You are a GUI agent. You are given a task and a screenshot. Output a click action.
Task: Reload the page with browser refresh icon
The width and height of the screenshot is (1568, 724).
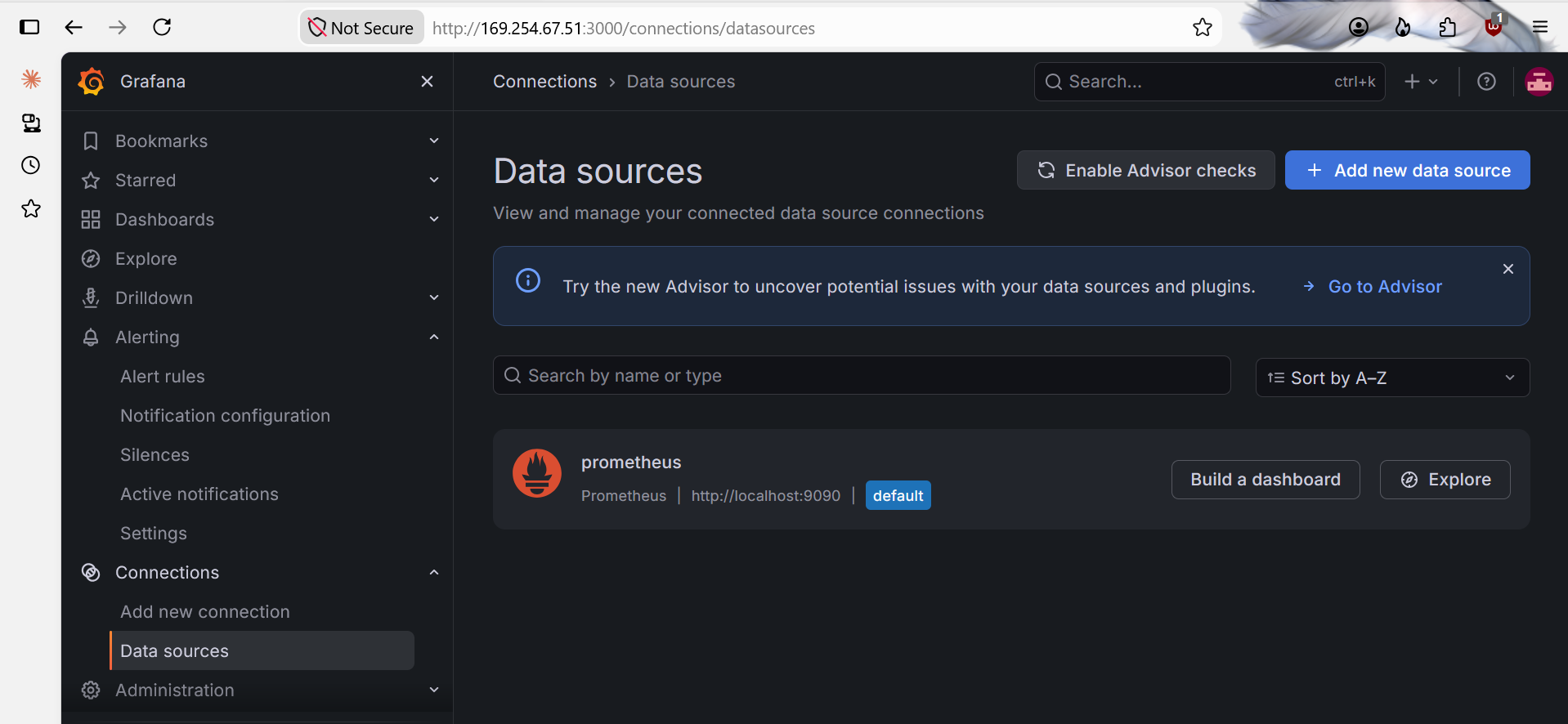(162, 27)
